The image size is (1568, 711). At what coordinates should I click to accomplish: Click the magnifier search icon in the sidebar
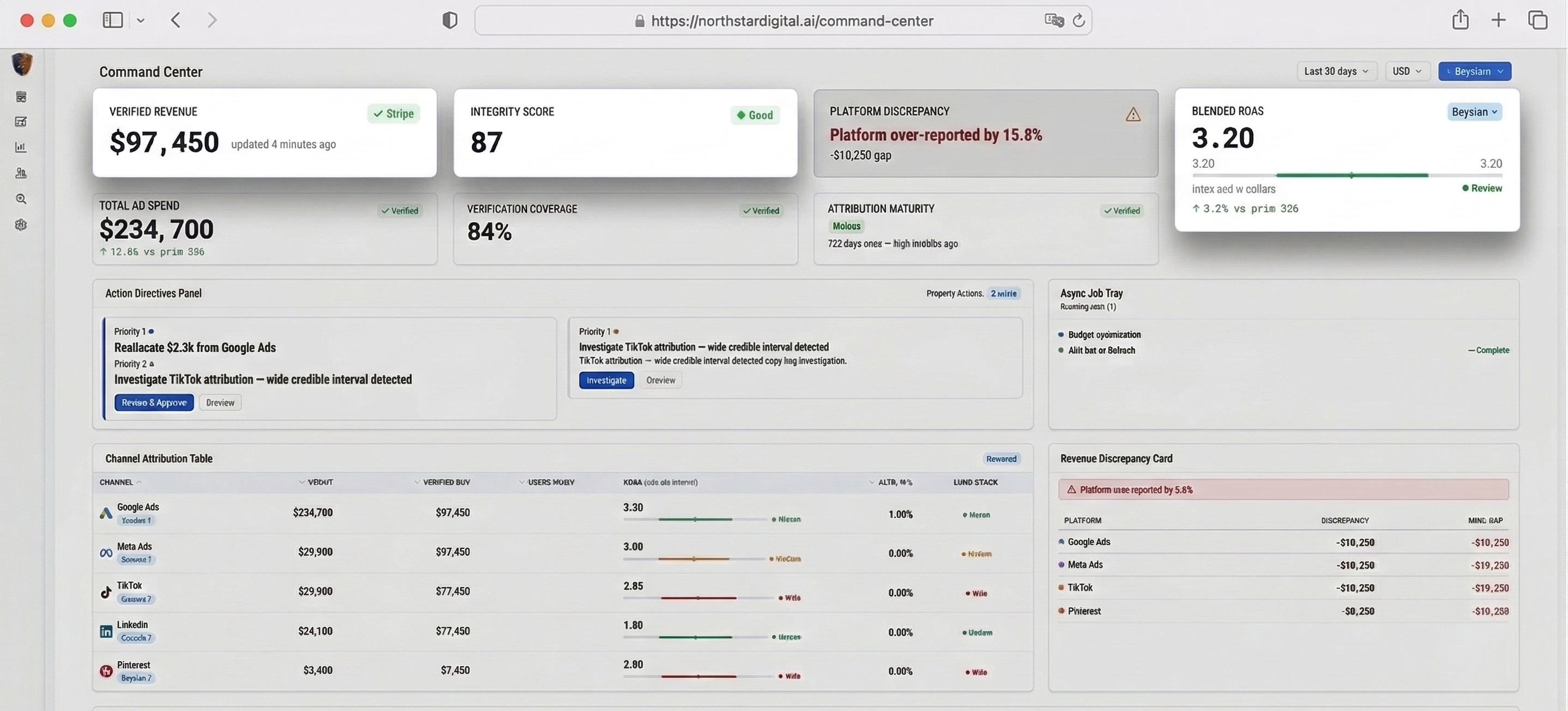tap(21, 199)
